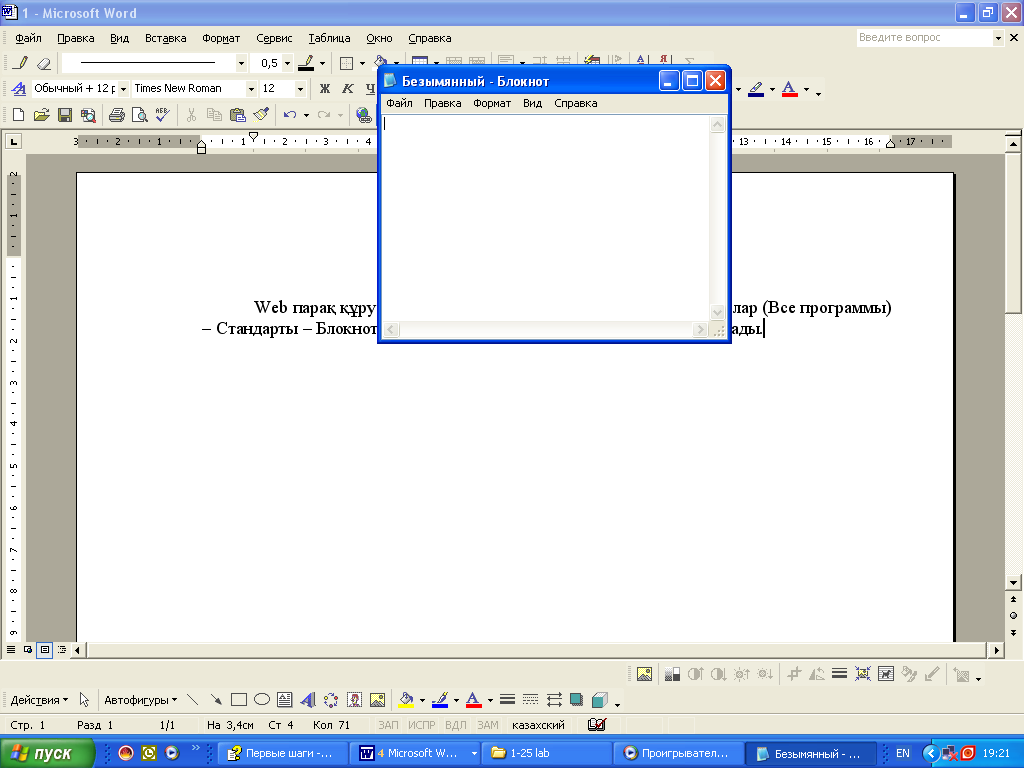The height and width of the screenshot is (768, 1024).
Task: Open Arrow Style in drawing toolbar
Action: pos(554,699)
